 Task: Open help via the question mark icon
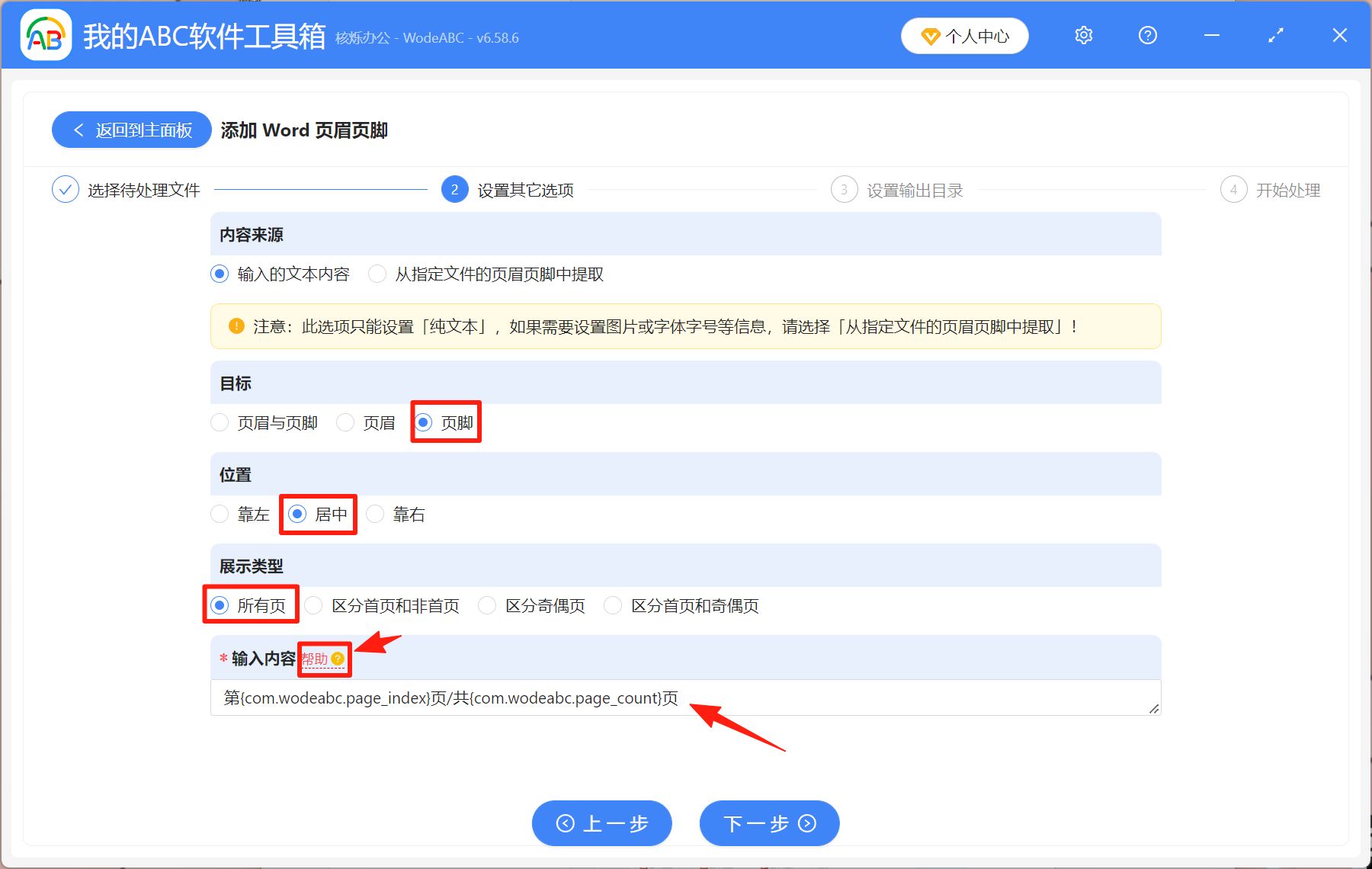1147,35
